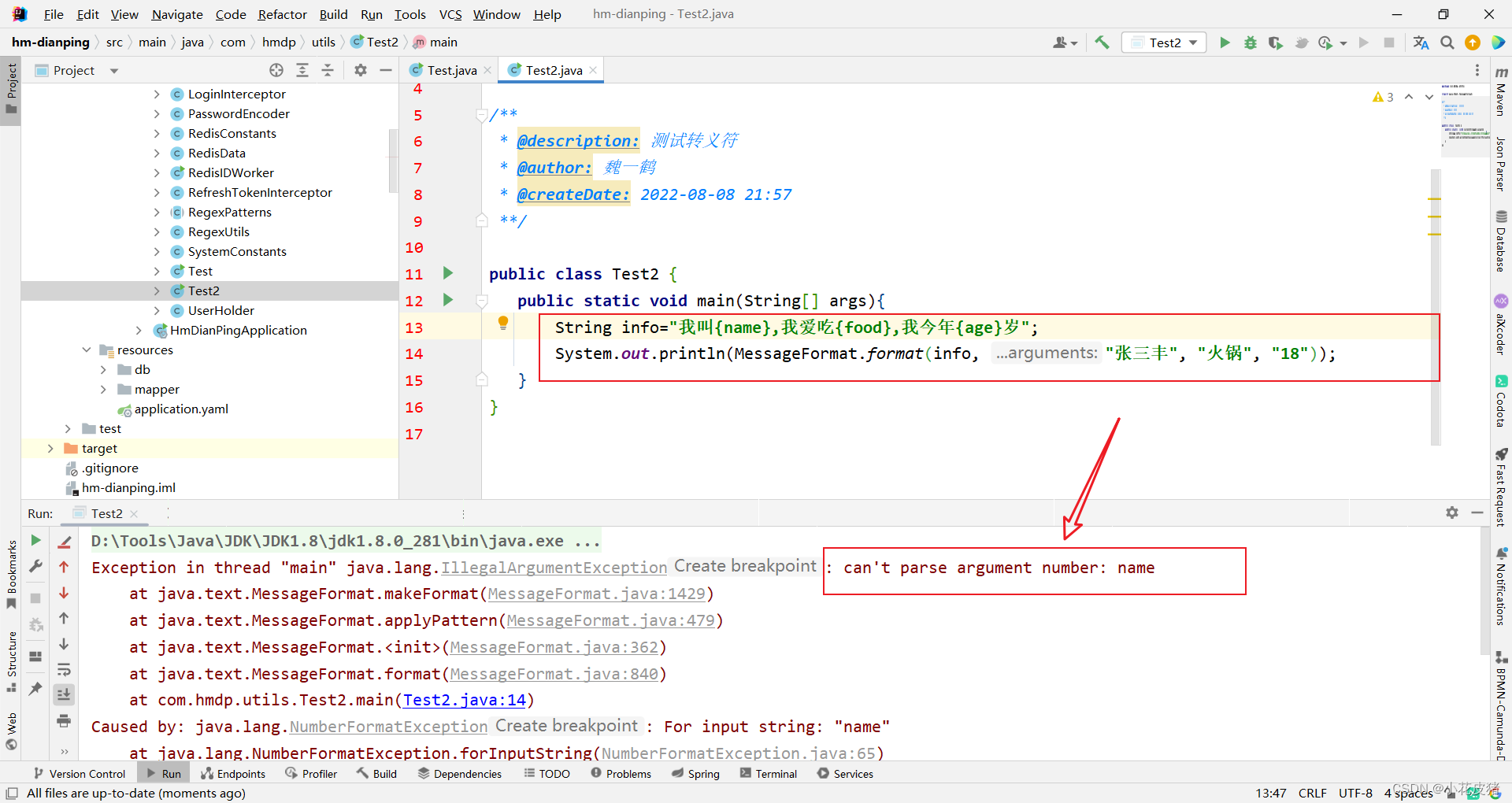Click the Stop icon in the top toolbar
The width and height of the screenshot is (1512, 803).
(1389, 43)
